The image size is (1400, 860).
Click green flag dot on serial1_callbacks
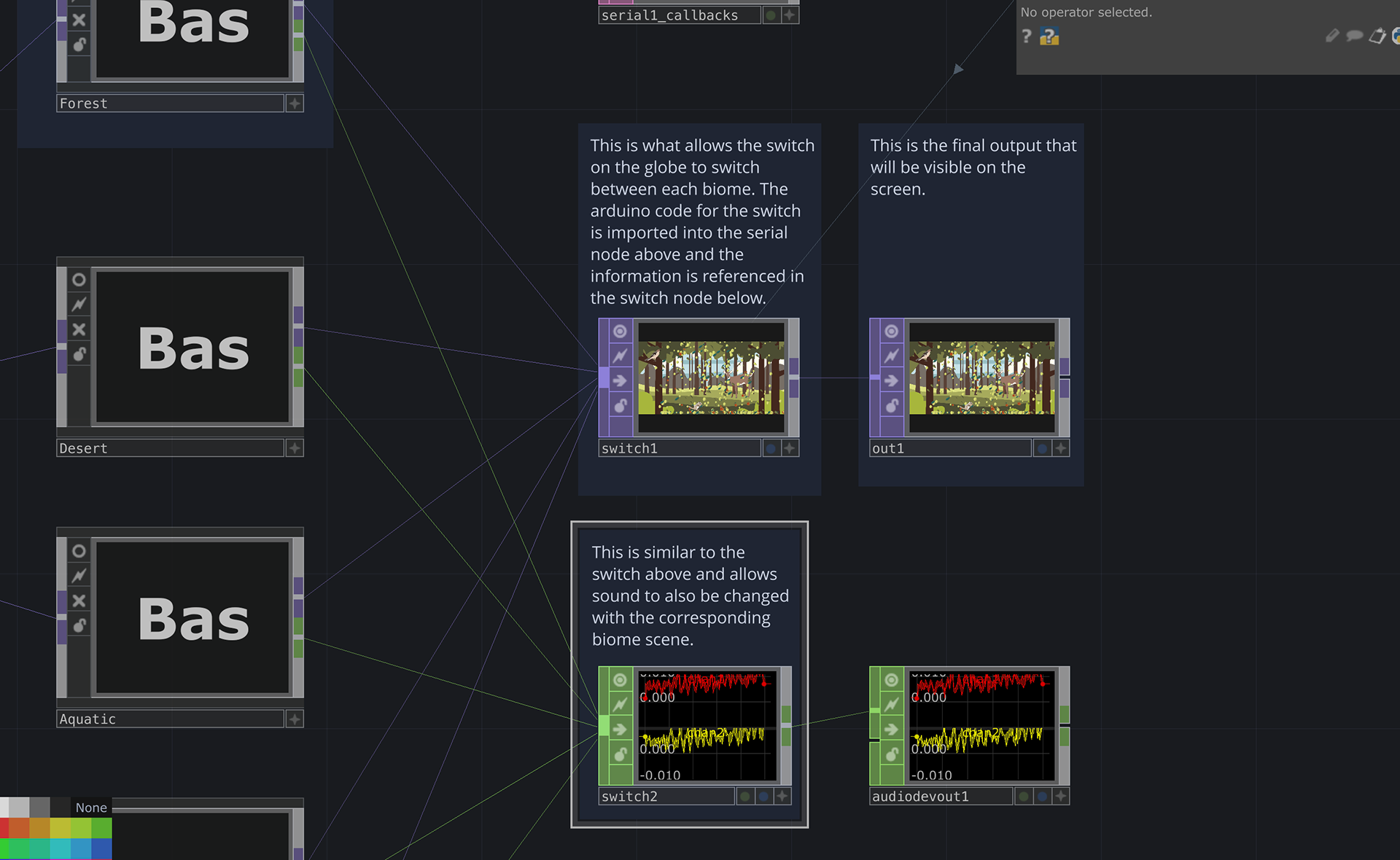point(771,15)
